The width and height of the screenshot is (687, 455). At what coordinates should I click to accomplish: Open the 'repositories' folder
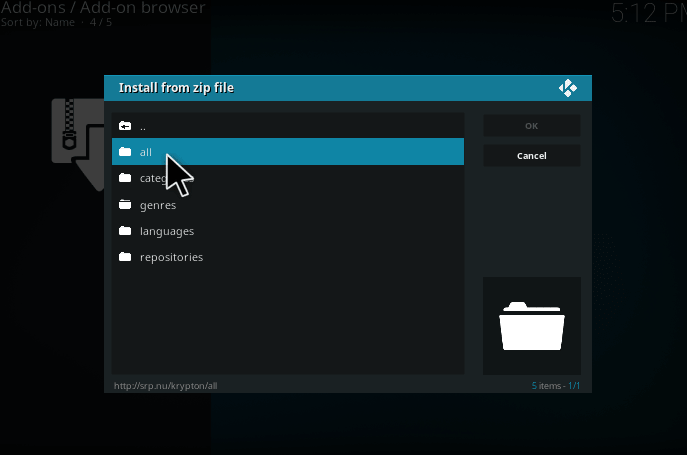point(288,257)
